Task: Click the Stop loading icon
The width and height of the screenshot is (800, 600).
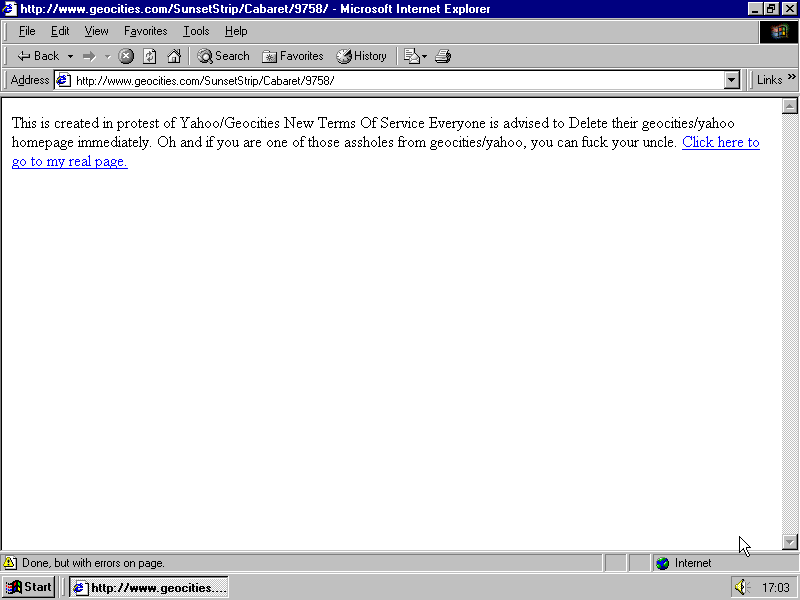Action: click(126, 56)
